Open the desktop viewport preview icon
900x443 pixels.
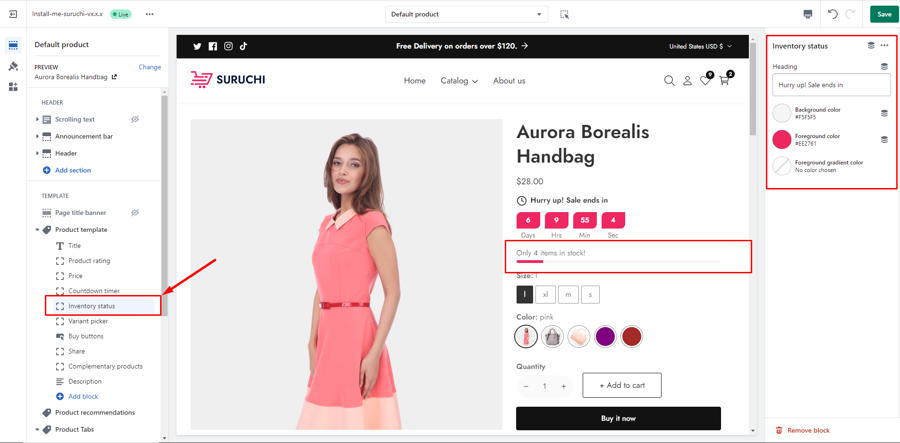[x=808, y=14]
